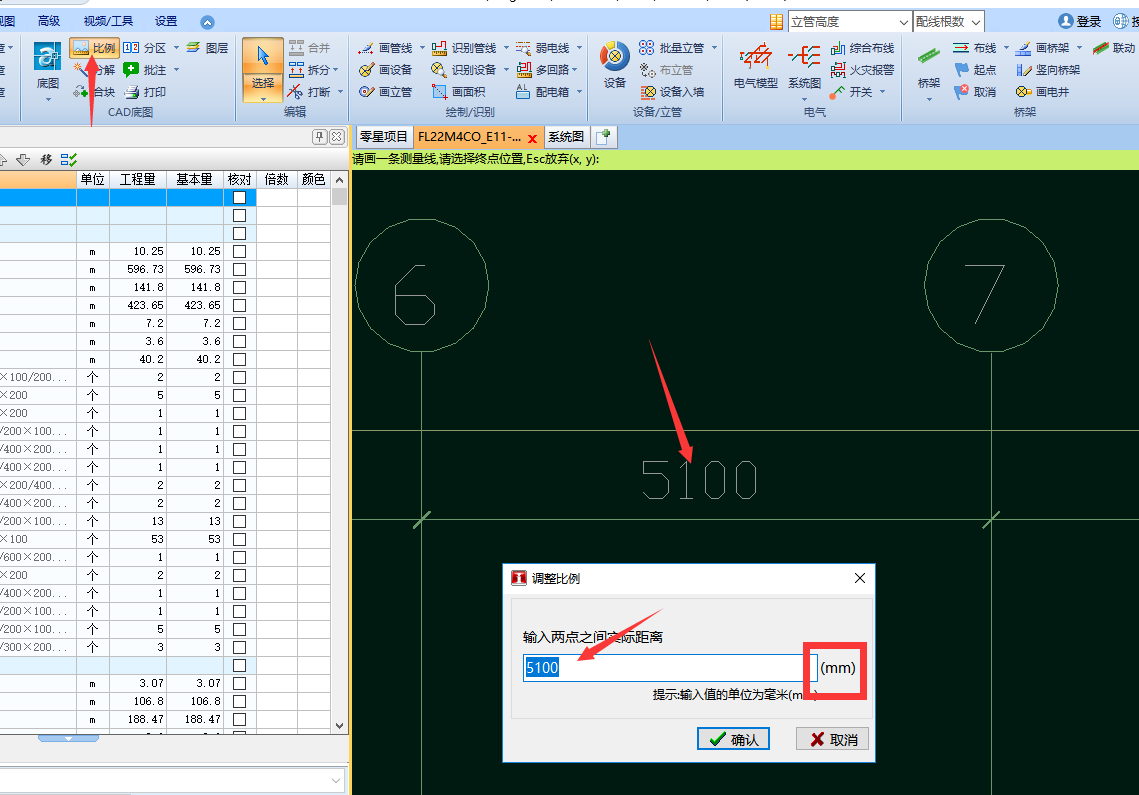Click the 设备入墙 device-in-wall icon
Screen dimensions: 1139x795
[671, 92]
